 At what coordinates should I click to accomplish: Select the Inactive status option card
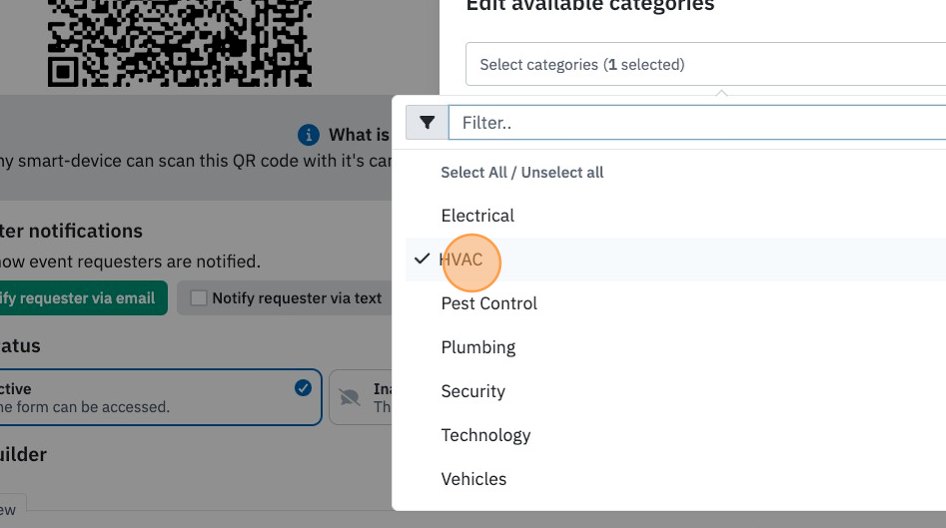(x=361, y=397)
